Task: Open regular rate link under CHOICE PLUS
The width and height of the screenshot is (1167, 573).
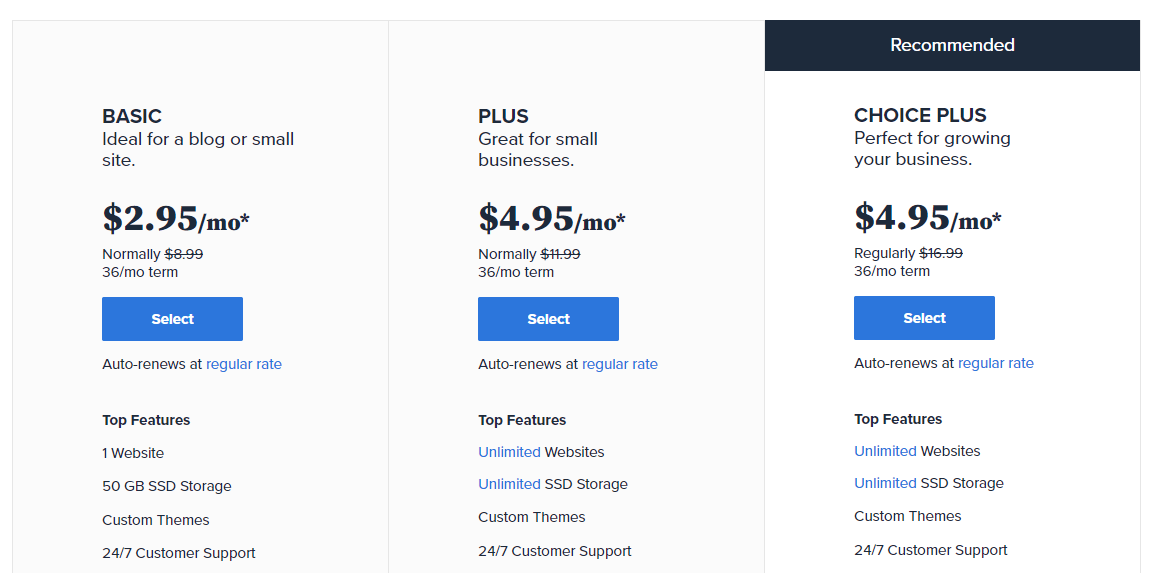Action: pyautogui.click(x=996, y=363)
